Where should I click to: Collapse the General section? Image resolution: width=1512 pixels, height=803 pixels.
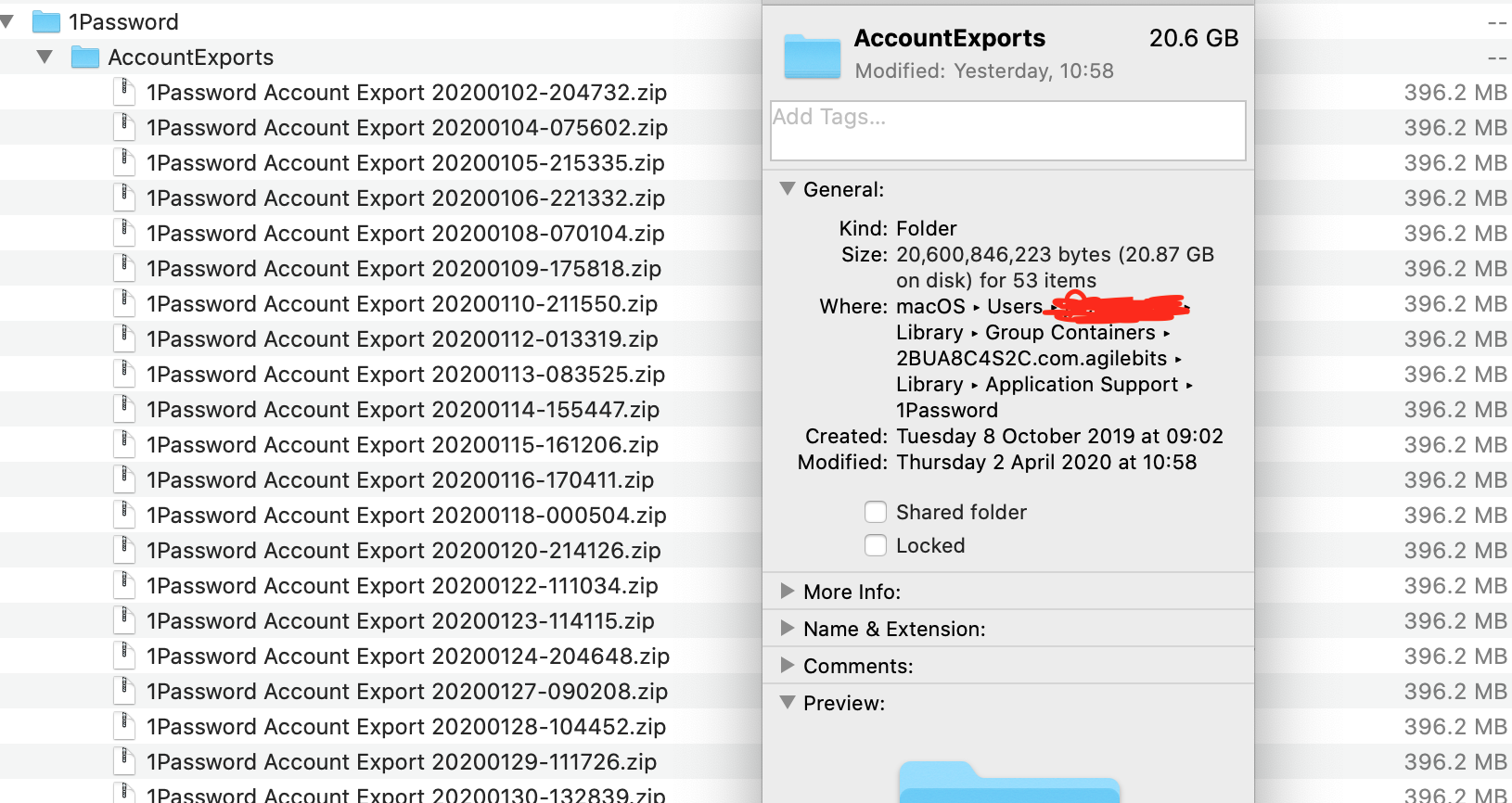point(788,188)
